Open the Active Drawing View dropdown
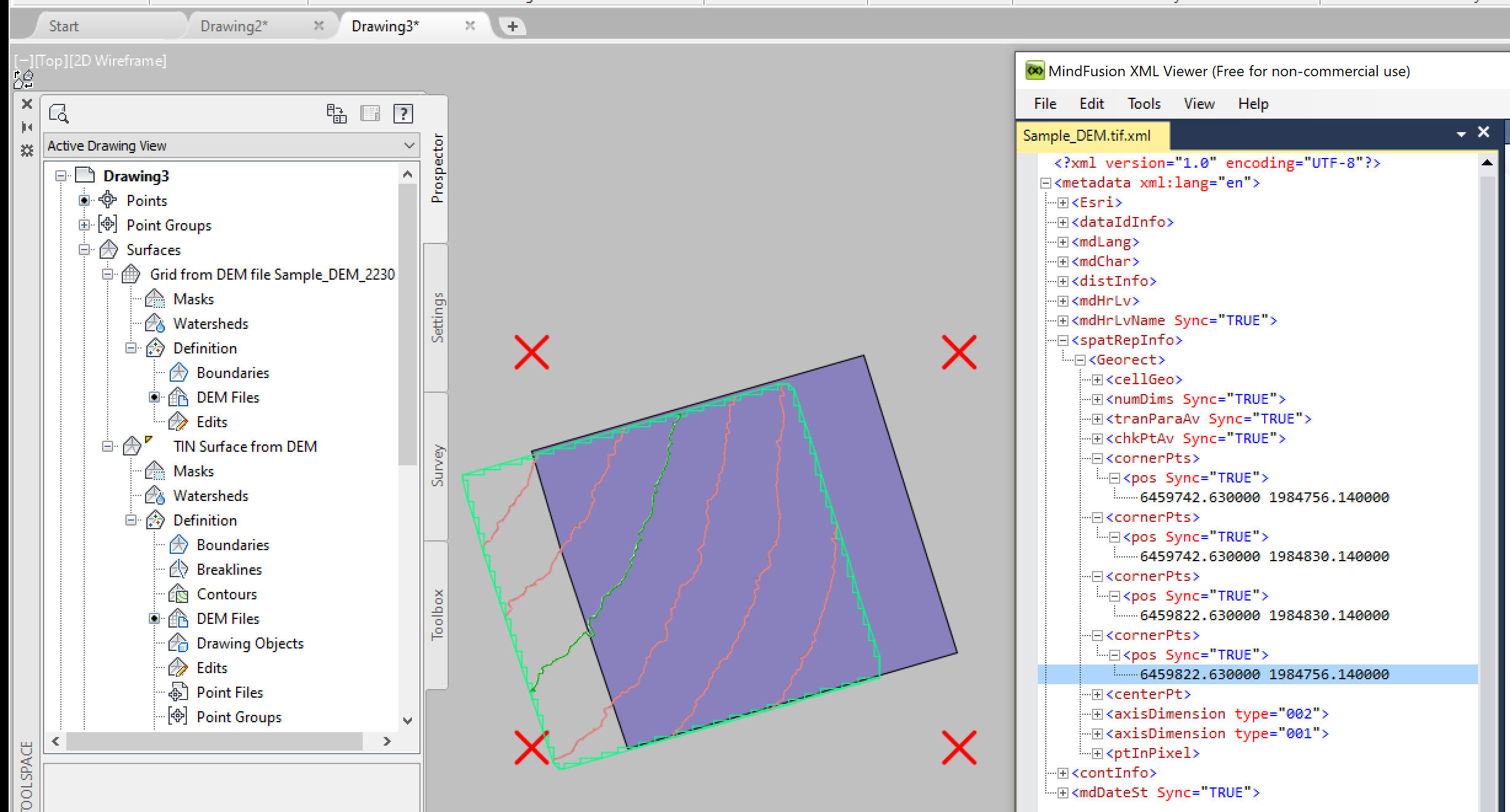This screenshot has height=812, width=1510. click(x=408, y=146)
